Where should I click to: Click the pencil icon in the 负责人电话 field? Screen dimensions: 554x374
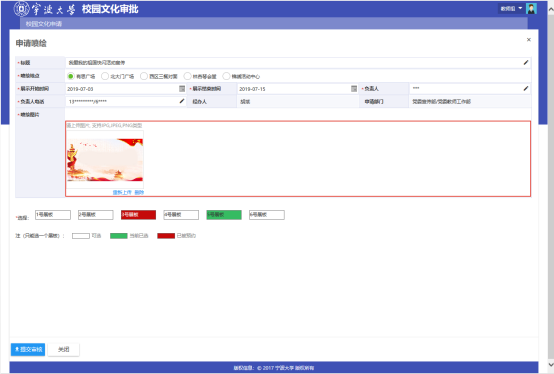tap(182, 101)
